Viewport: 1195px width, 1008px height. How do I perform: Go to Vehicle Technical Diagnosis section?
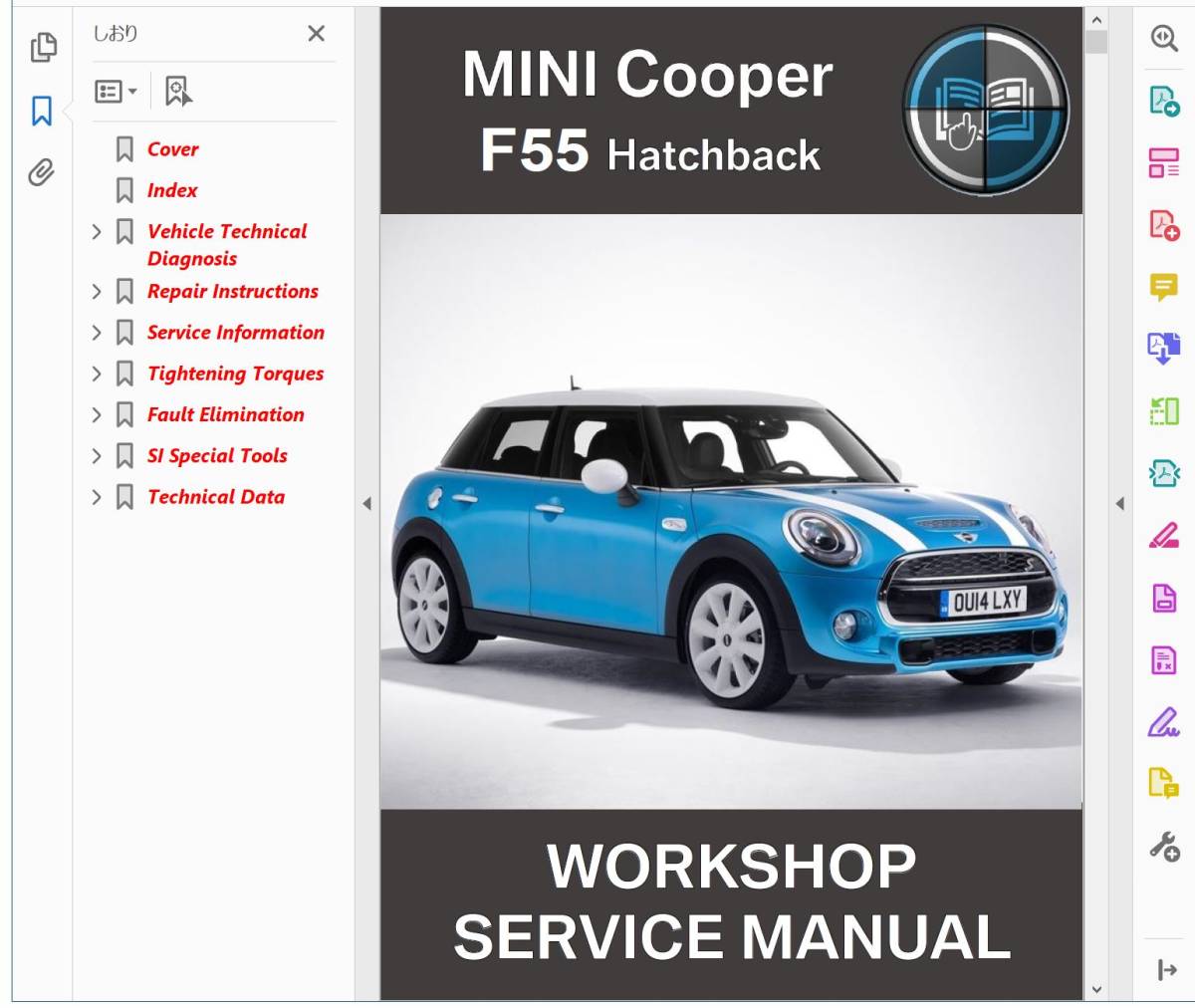pos(227,245)
